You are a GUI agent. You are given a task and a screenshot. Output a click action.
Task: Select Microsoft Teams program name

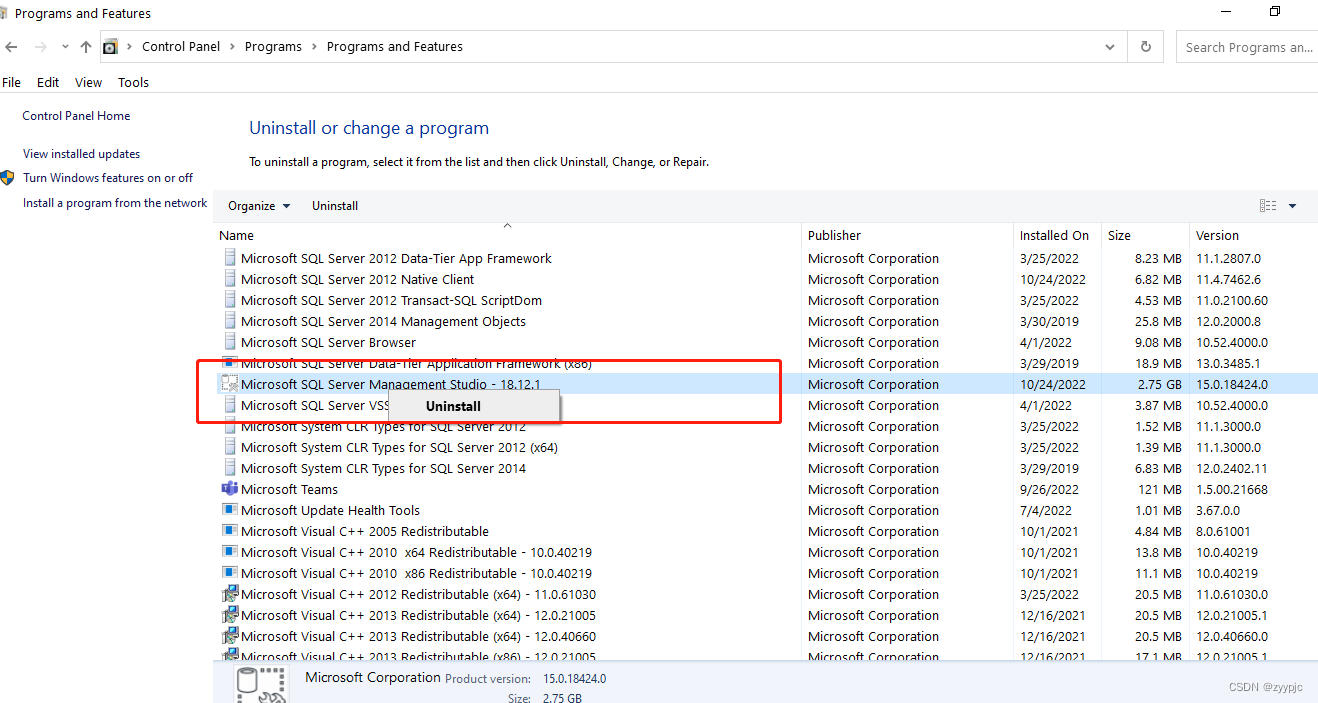pos(290,489)
